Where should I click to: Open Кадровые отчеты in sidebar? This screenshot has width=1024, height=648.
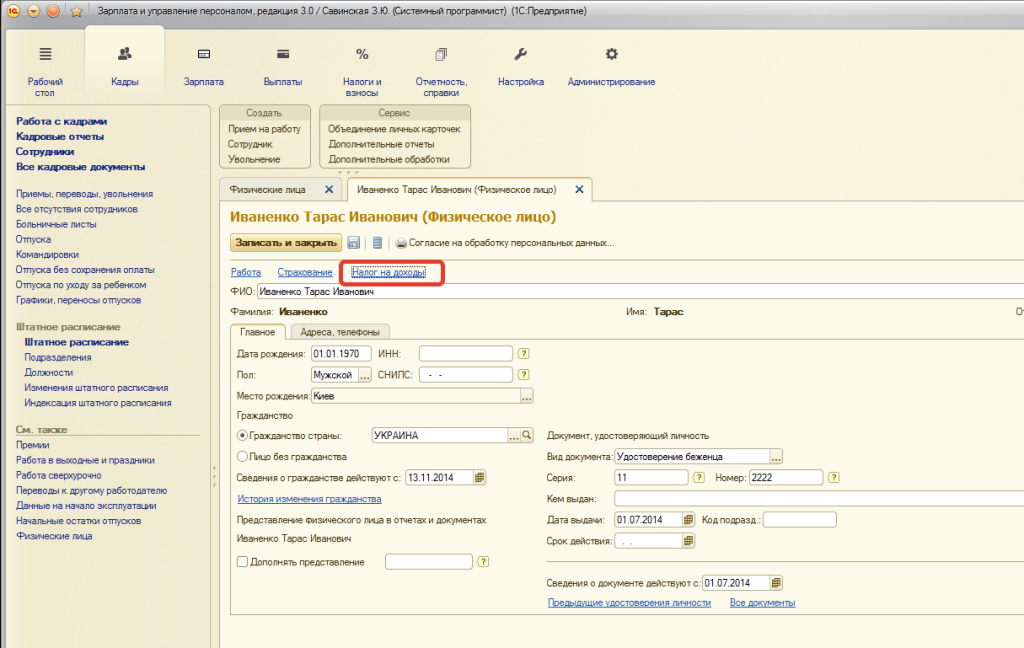60,136
